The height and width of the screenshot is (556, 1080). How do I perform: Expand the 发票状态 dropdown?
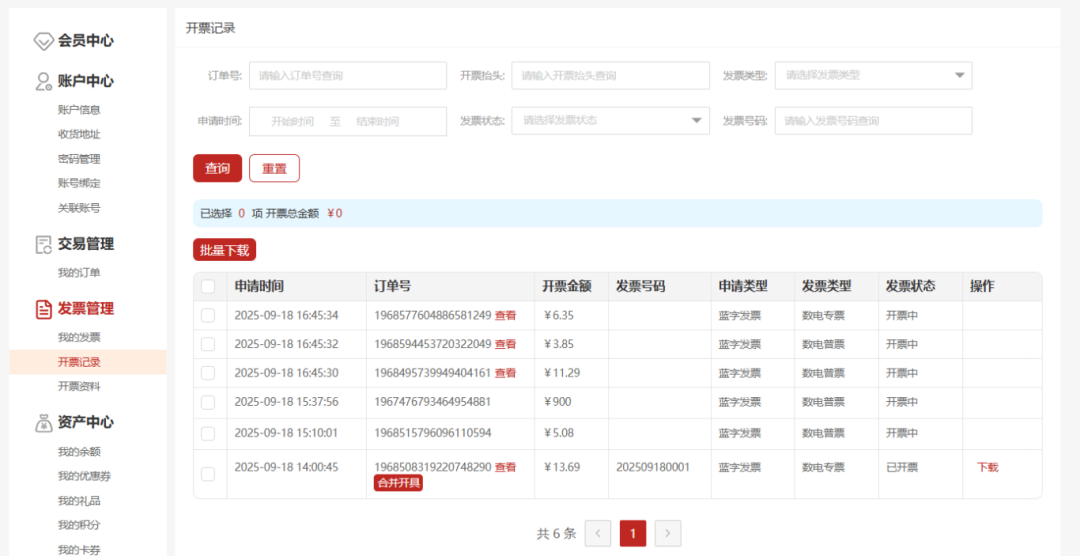609,121
